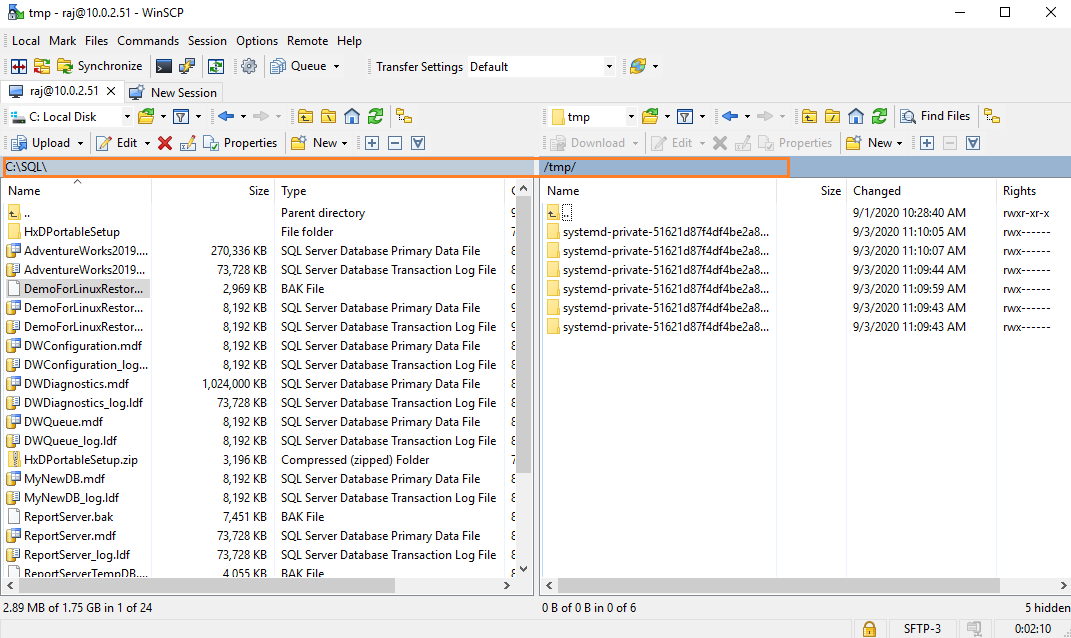
Task: Delete the selected local file
Action: (x=165, y=143)
